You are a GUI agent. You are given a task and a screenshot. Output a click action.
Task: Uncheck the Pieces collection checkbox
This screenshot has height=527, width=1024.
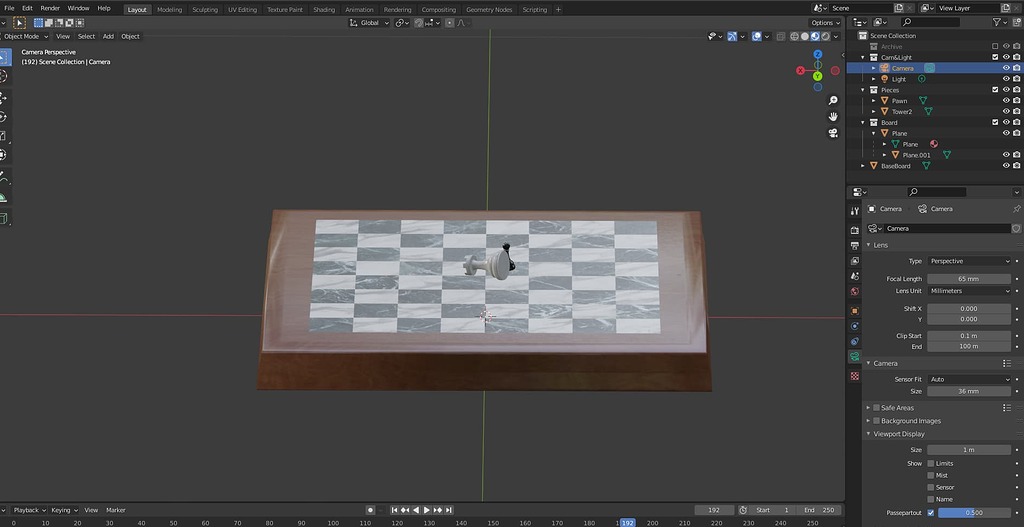pyautogui.click(x=995, y=89)
